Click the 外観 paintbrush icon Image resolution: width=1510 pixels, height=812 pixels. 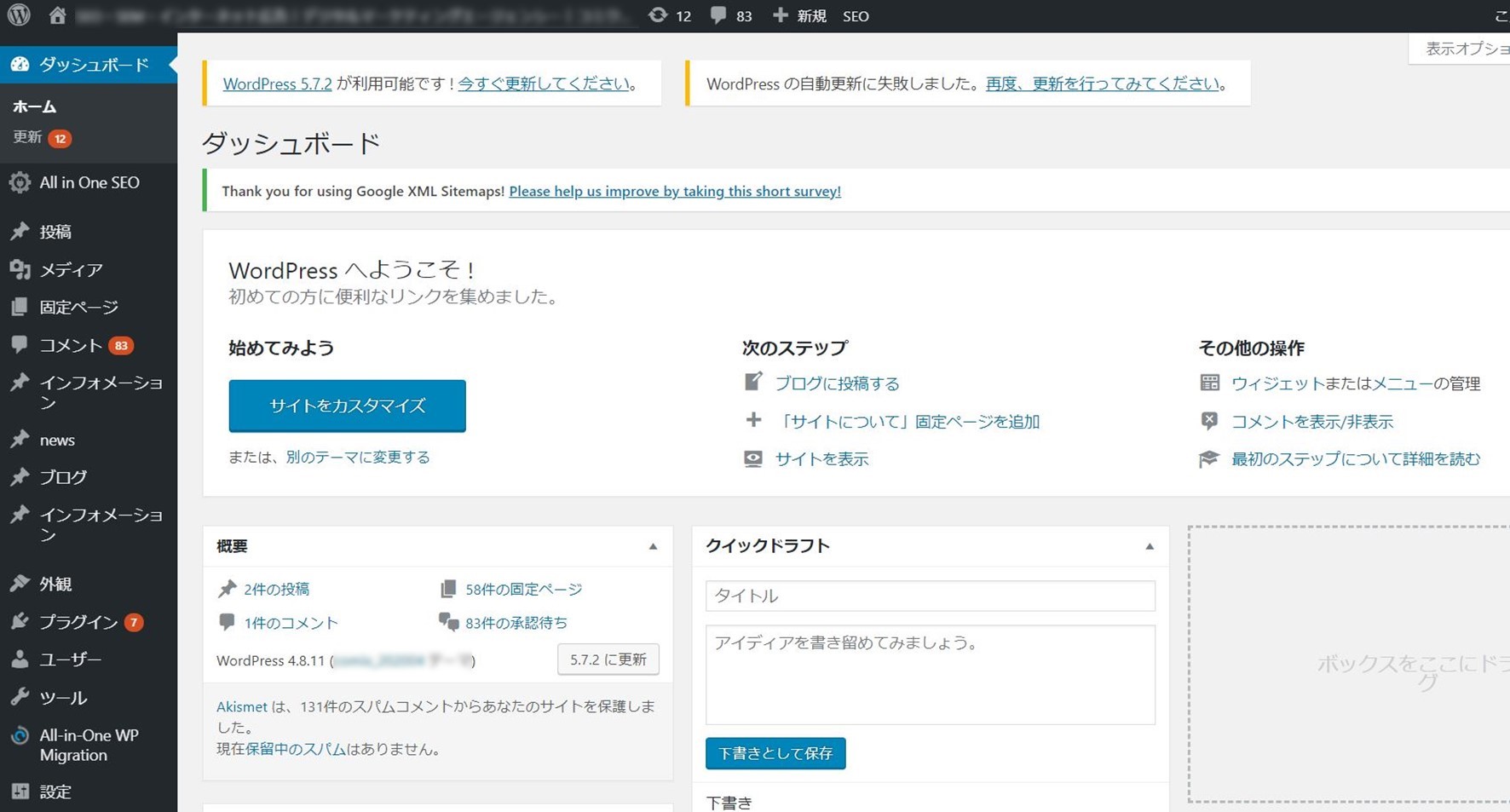tap(20, 584)
